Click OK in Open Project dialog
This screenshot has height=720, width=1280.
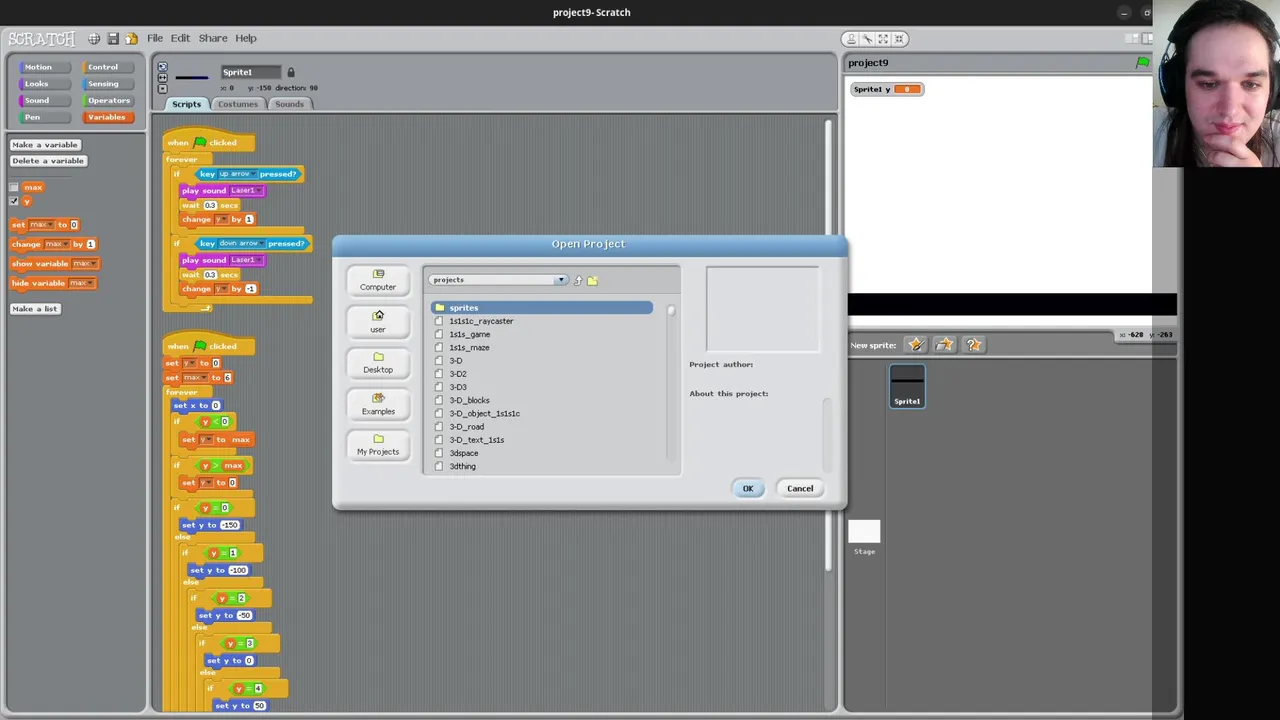(x=748, y=488)
